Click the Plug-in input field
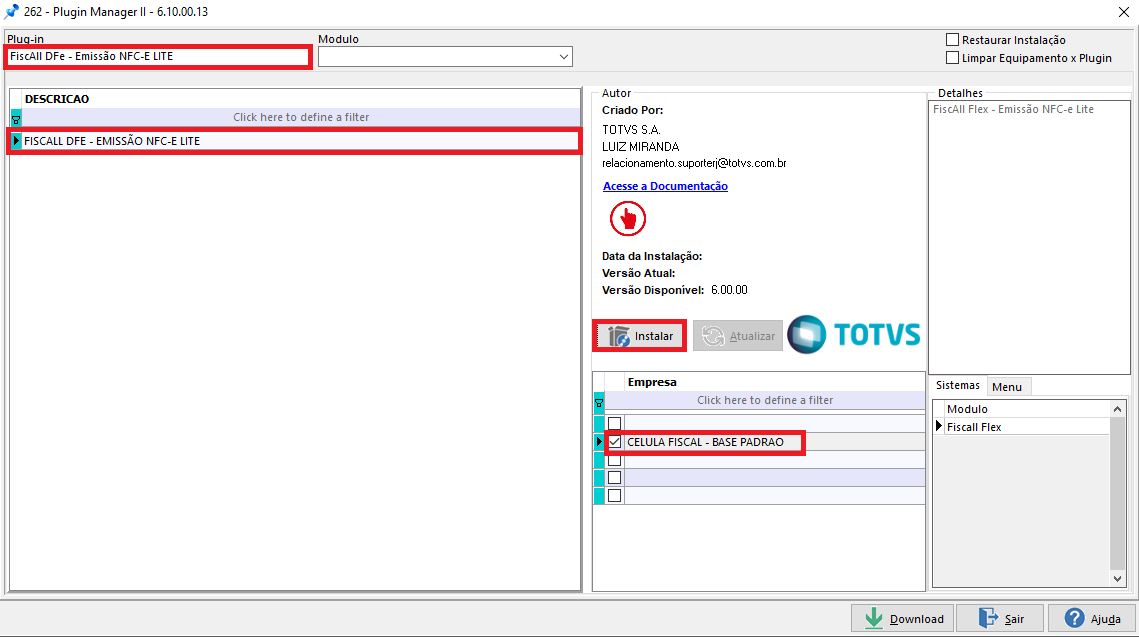 (158, 56)
